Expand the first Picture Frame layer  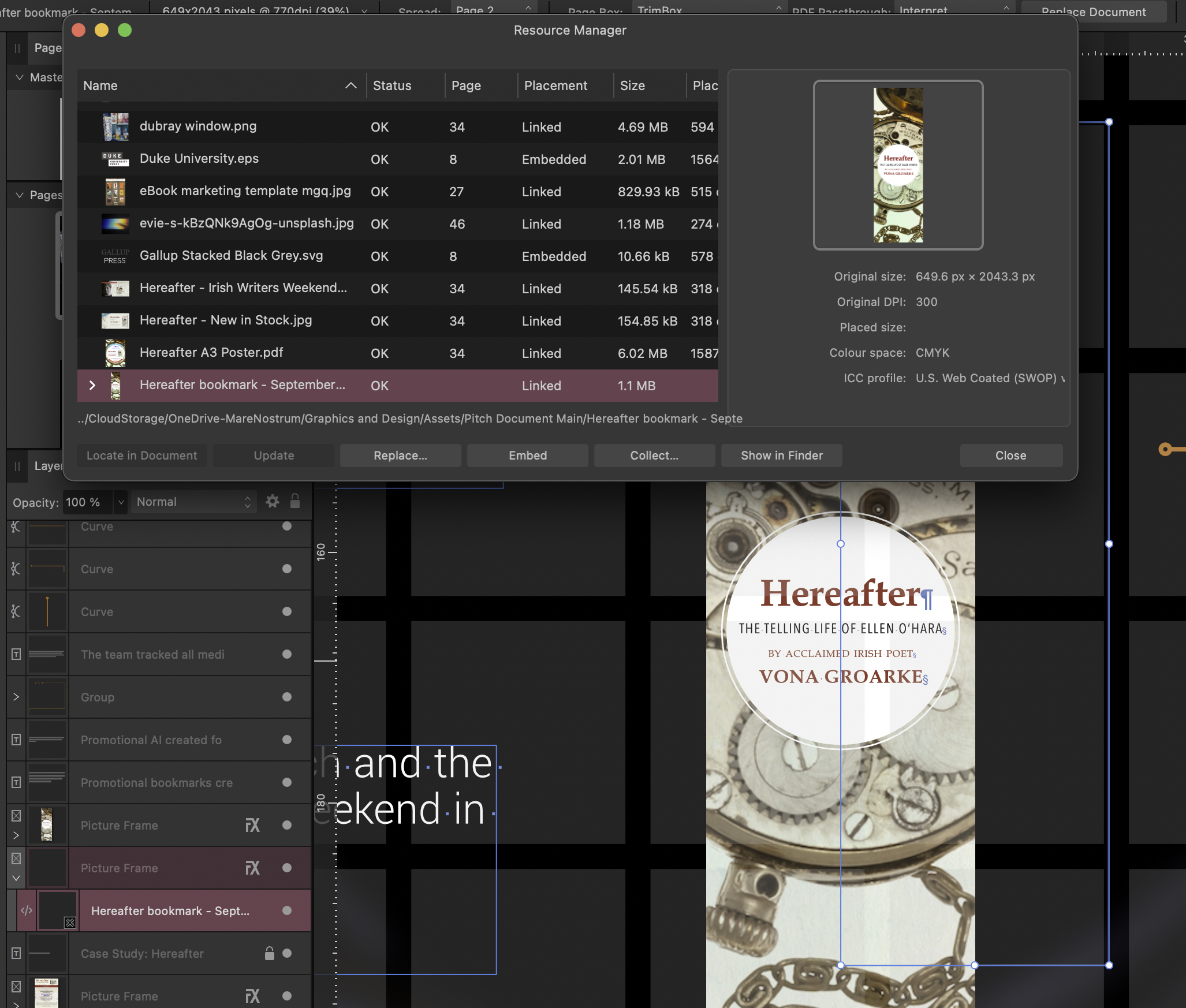[x=16, y=835]
